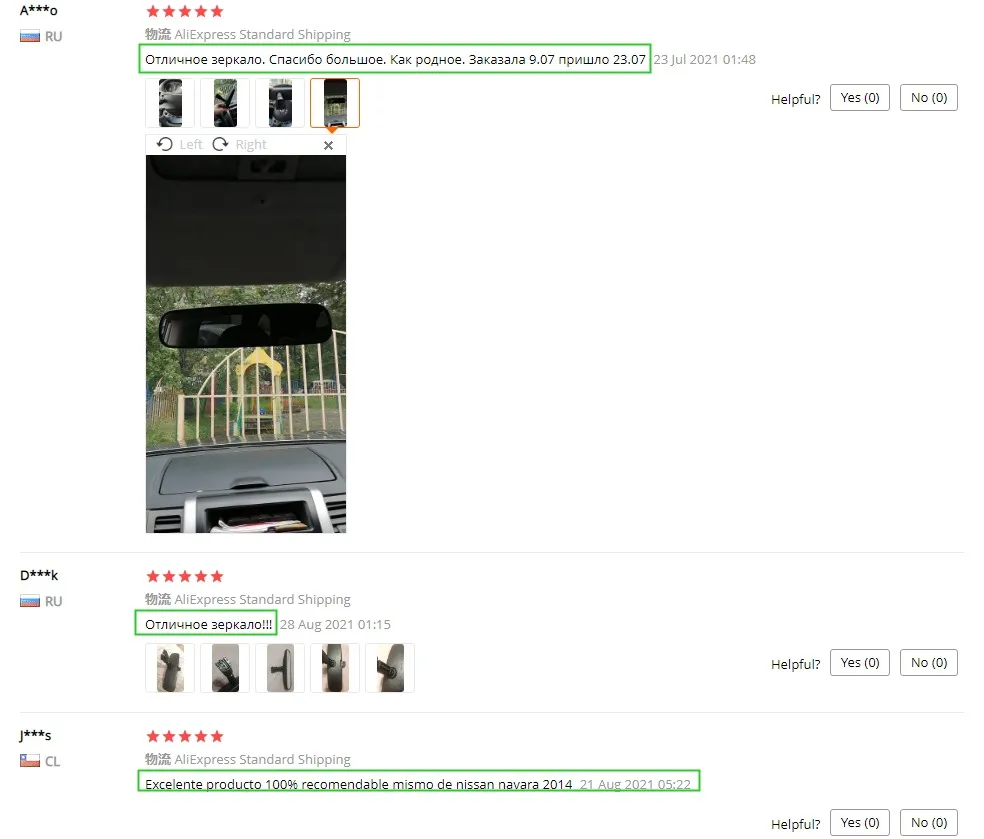Vote No on J***s's review
The width and height of the screenshot is (984, 839).
[x=929, y=823]
